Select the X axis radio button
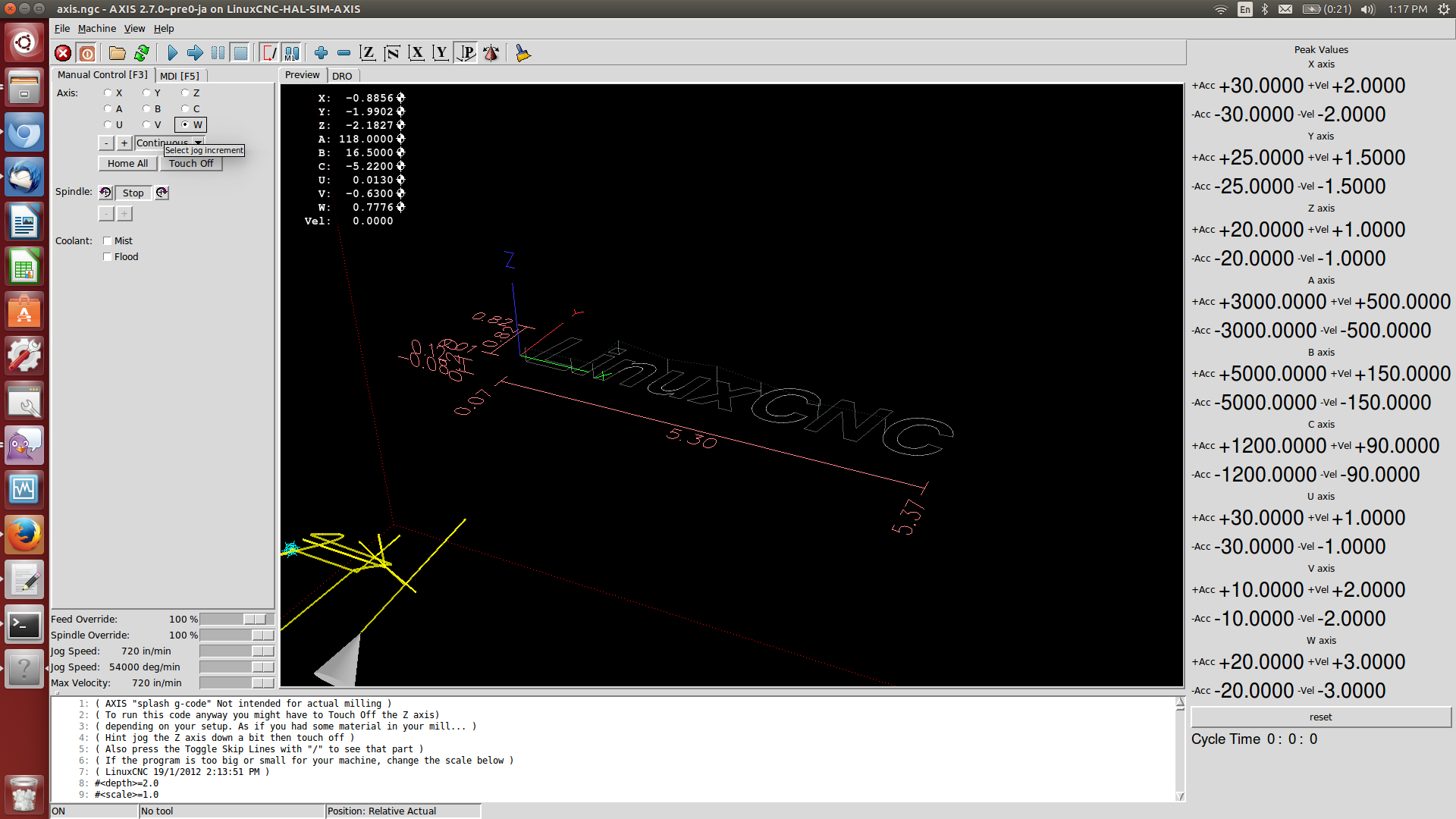 pyautogui.click(x=108, y=93)
